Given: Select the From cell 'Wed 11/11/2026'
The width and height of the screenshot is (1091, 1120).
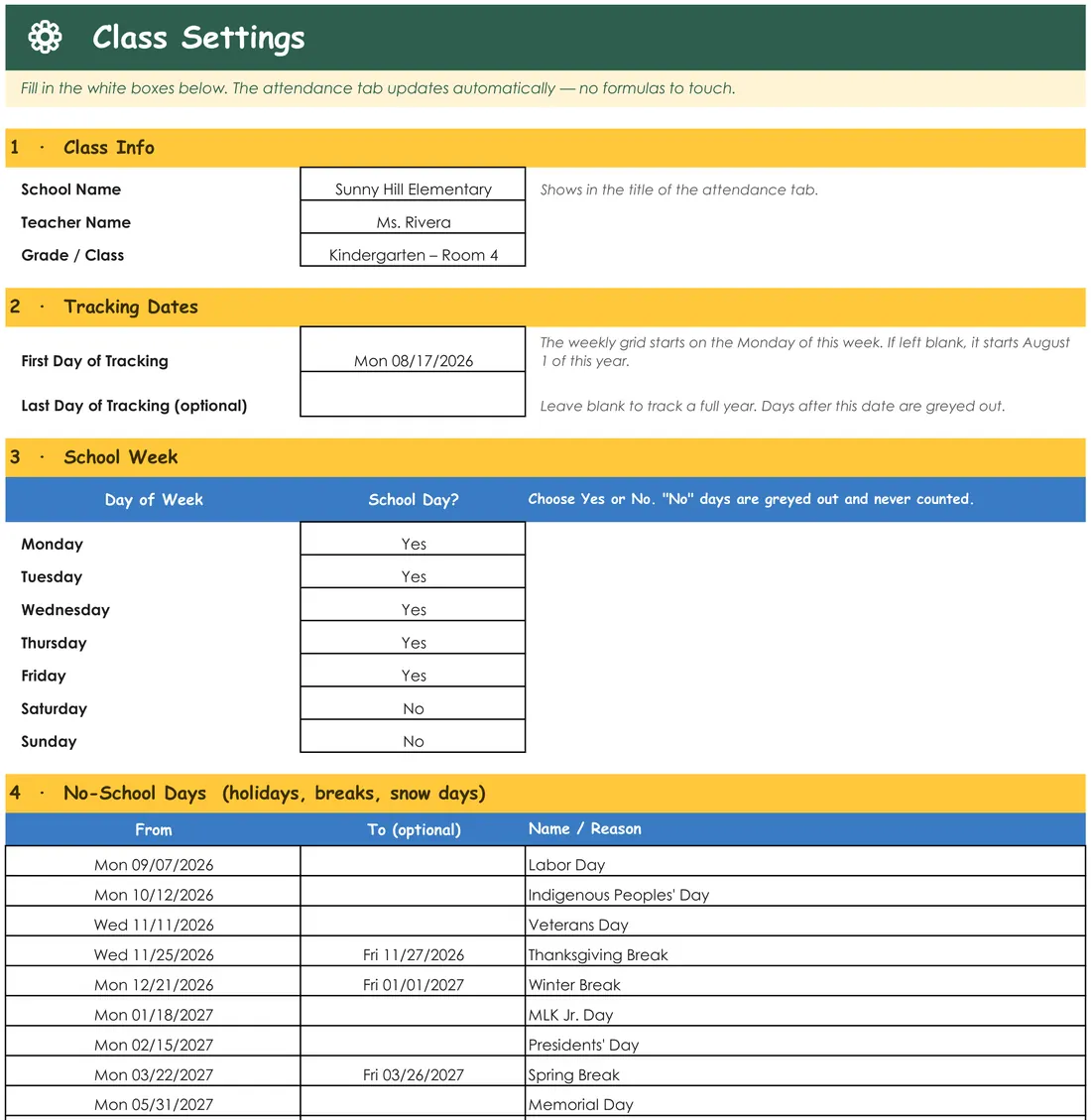Looking at the screenshot, I should pos(153,922).
